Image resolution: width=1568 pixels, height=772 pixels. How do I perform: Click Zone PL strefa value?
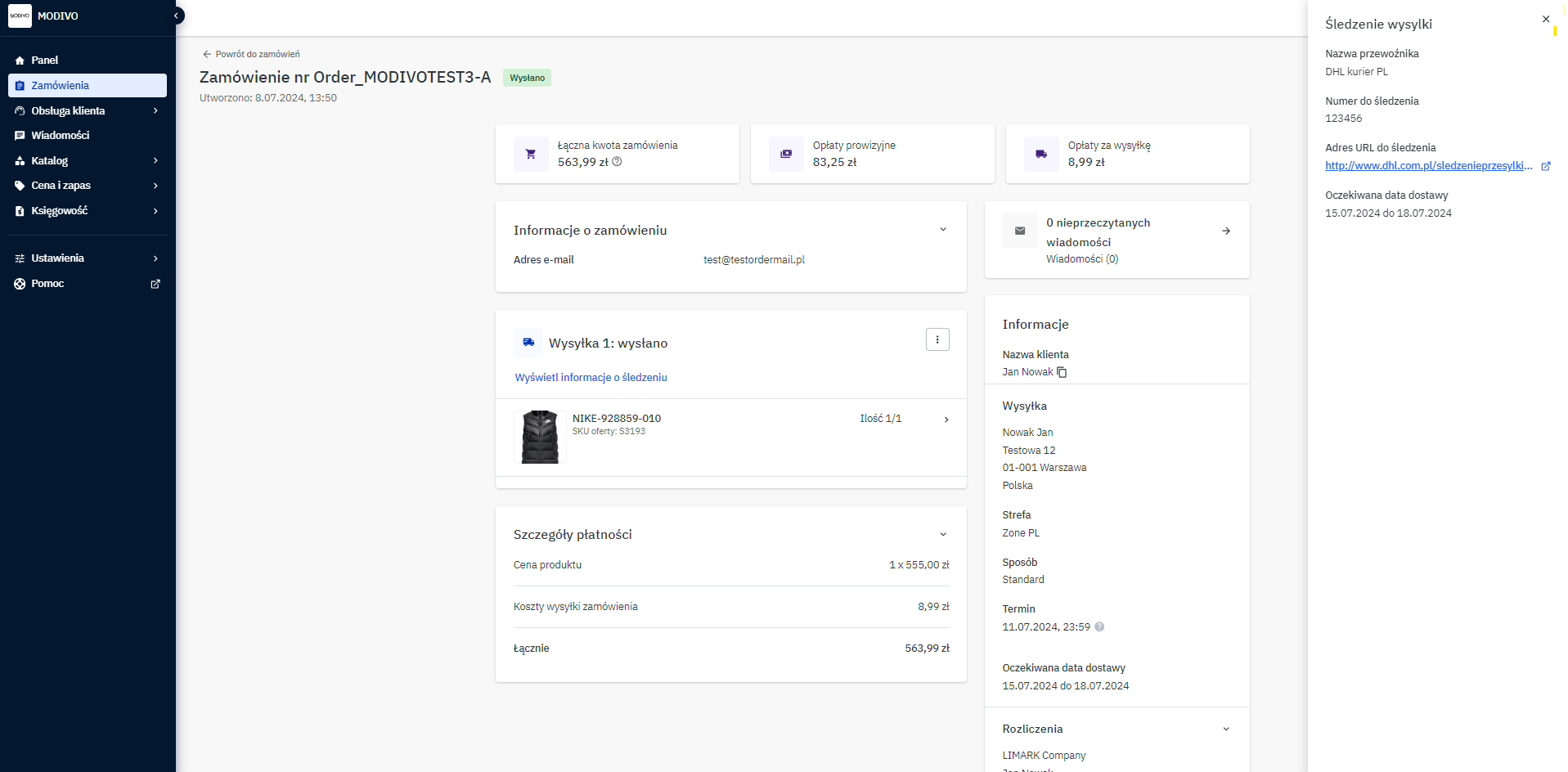pyautogui.click(x=1021, y=533)
